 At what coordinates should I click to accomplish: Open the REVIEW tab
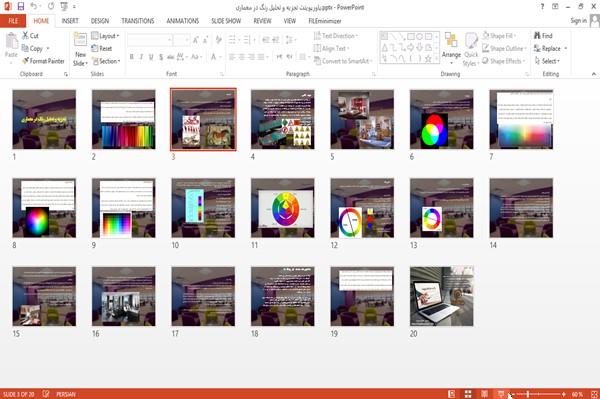coord(262,21)
